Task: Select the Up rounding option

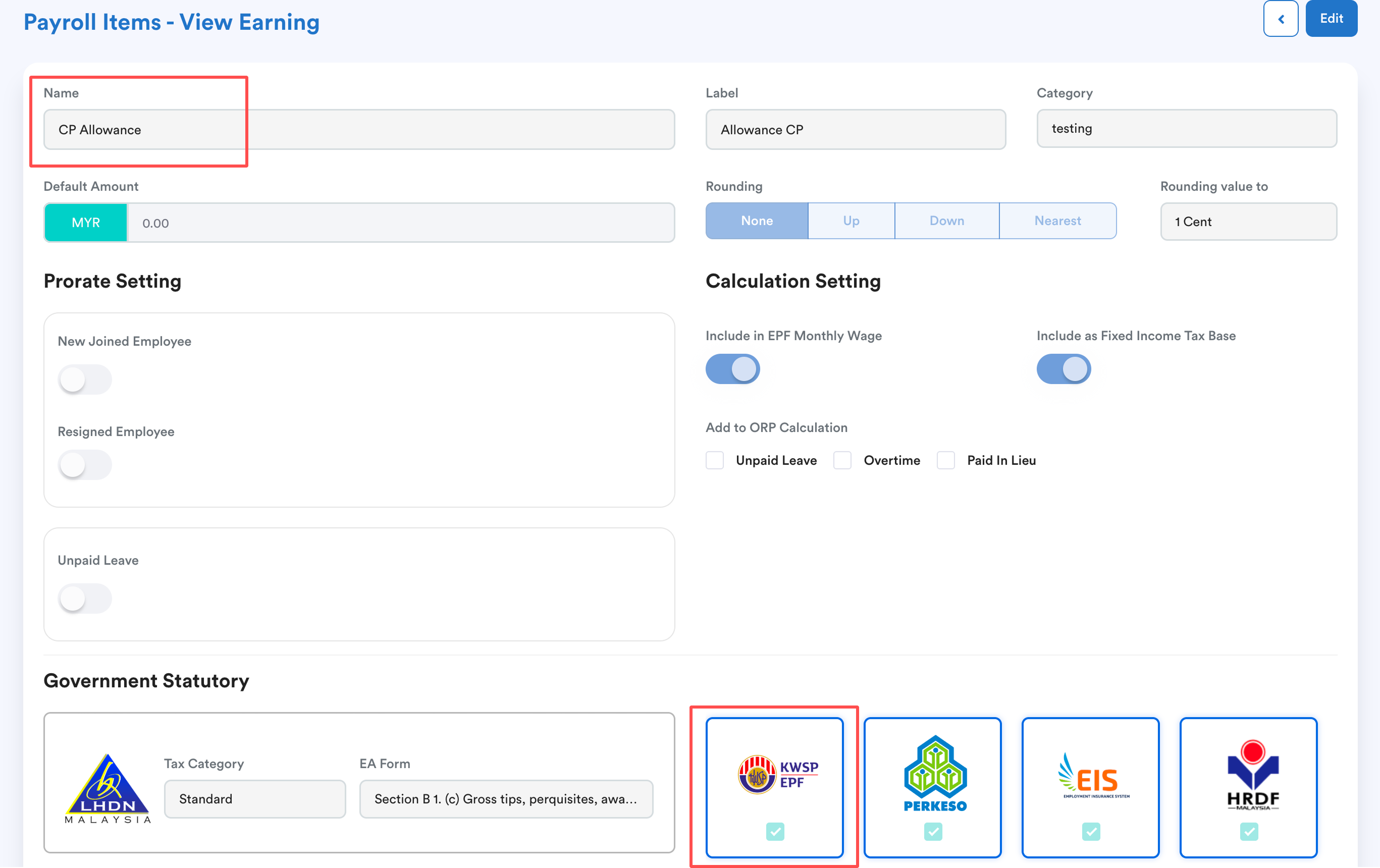Action: [x=851, y=221]
